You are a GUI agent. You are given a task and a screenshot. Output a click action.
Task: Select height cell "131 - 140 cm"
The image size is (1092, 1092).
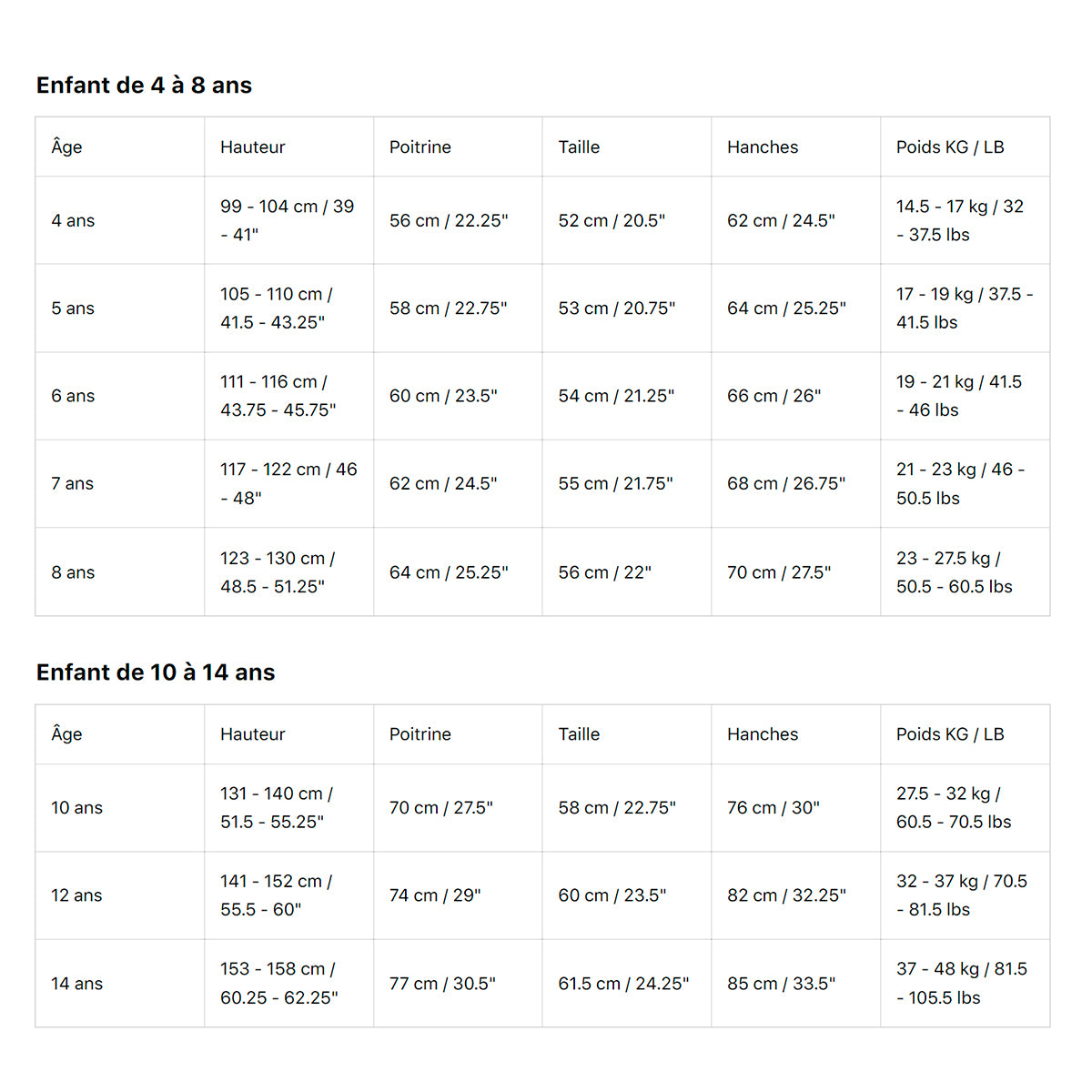click(277, 808)
